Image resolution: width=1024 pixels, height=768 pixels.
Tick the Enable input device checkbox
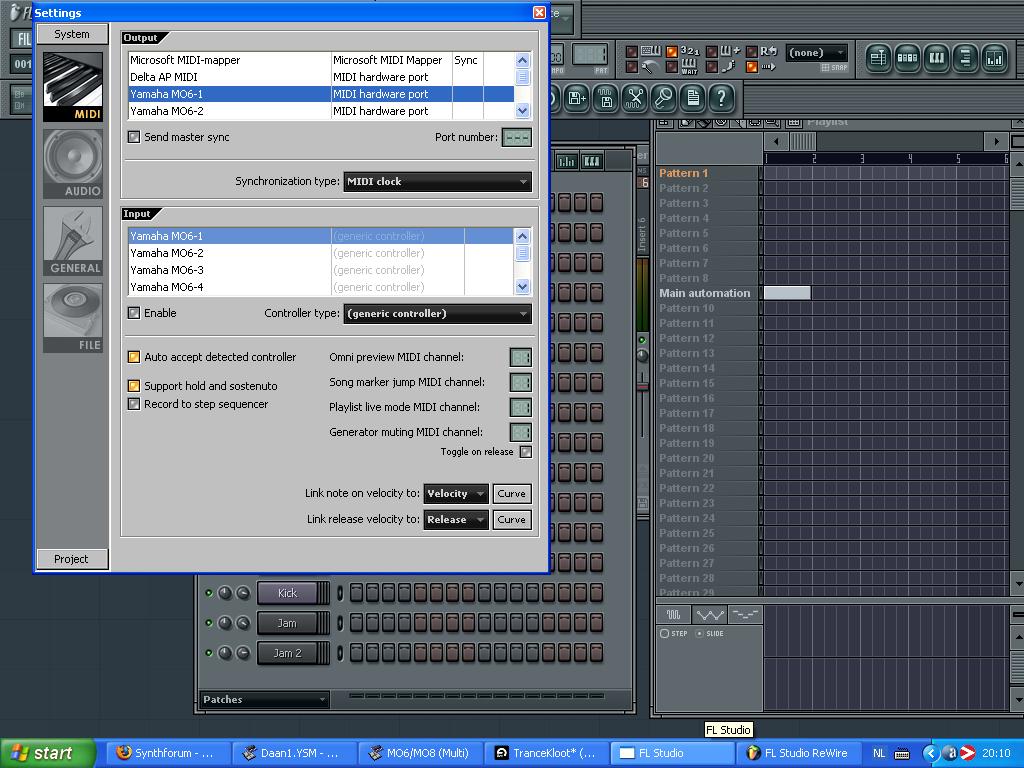[134, 313]
